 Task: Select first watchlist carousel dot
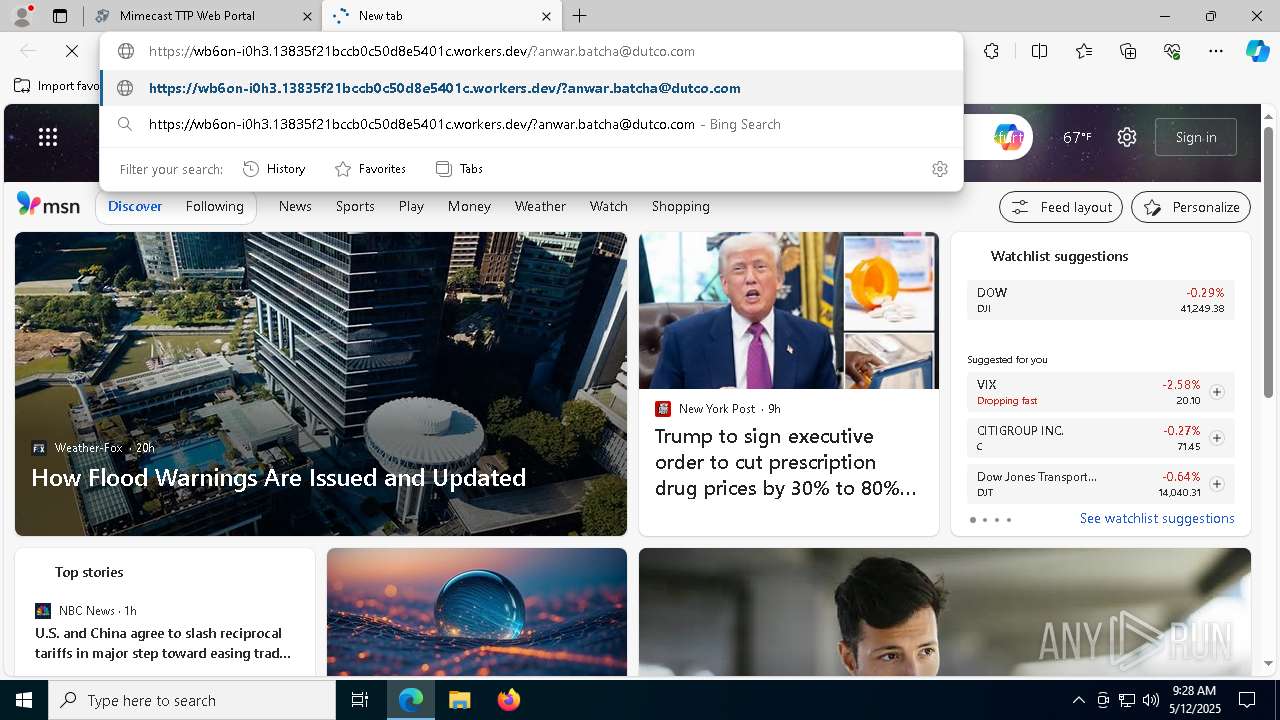coord(973,520)
